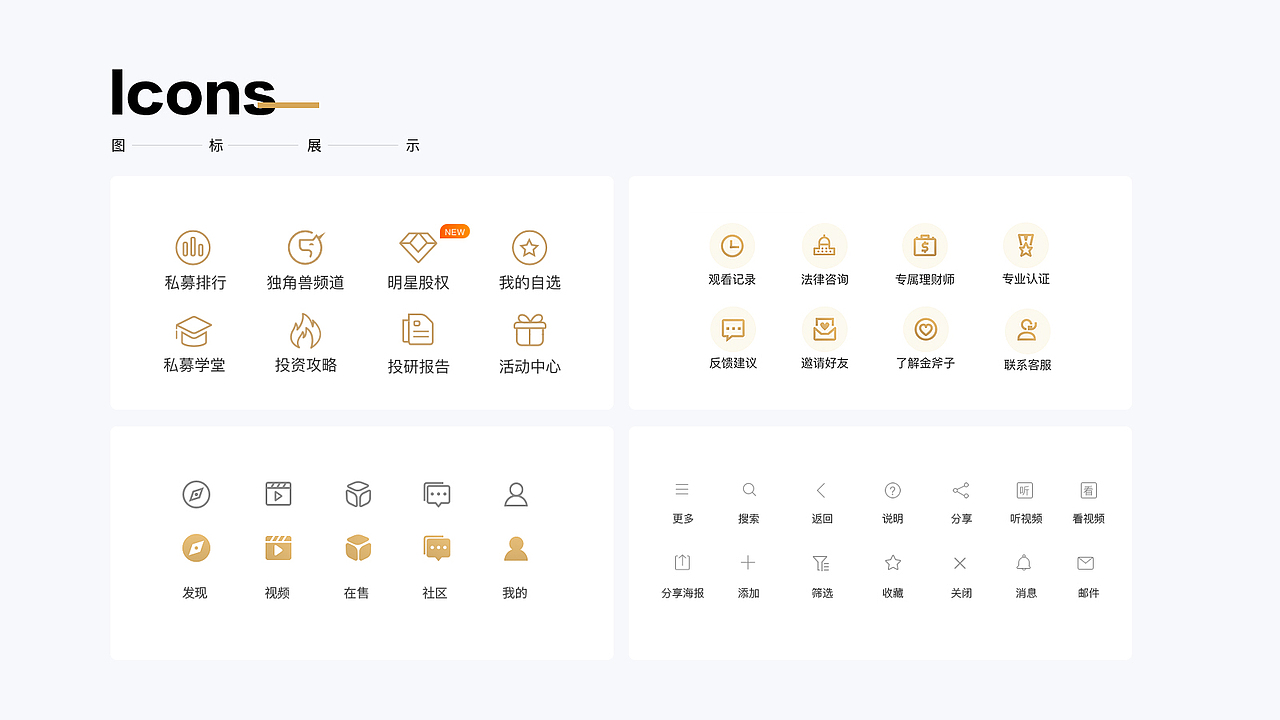1280x720 pixels.
Task: Switch to the 发现 discover compass tab
Action: pyautogui.click(x=195, y=547)
